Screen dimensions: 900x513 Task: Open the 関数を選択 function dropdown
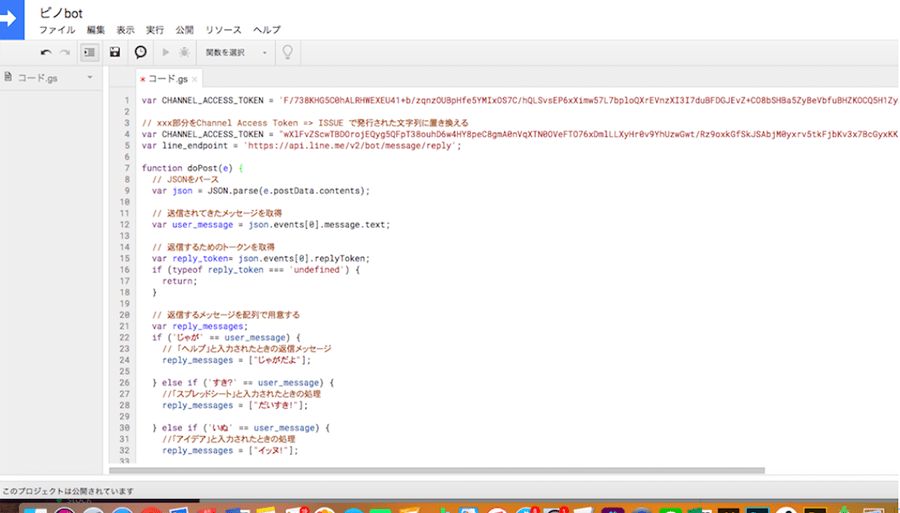236,53
